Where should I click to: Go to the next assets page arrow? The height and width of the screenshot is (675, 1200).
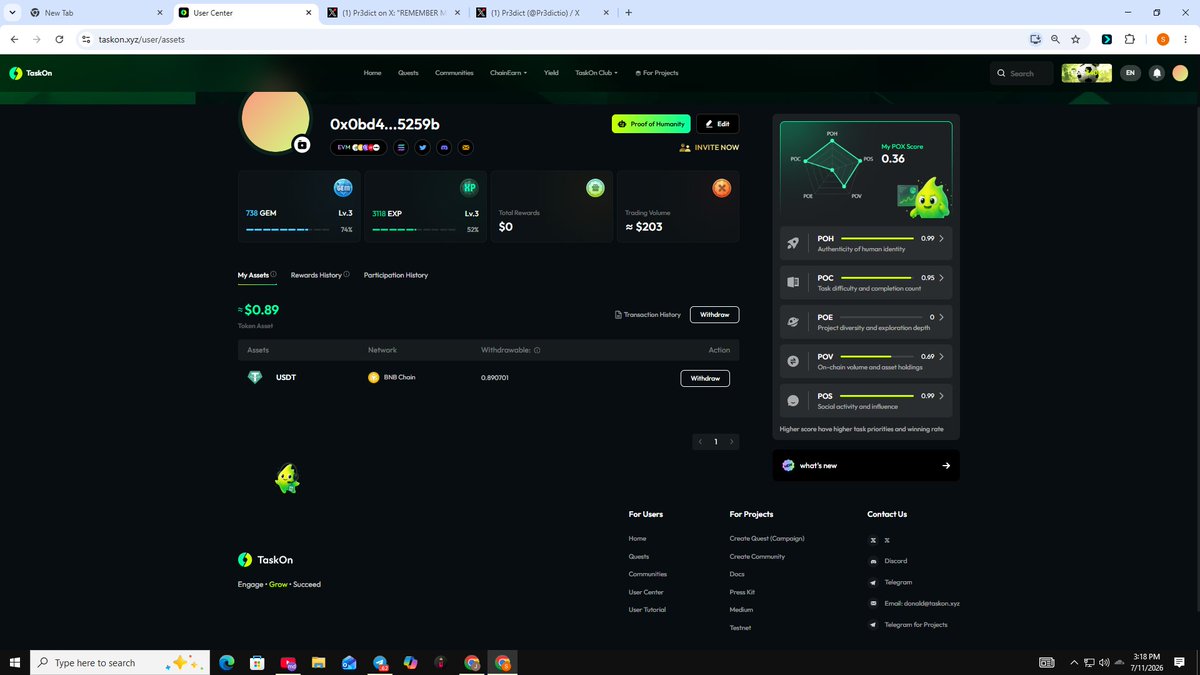pos(732,441)
